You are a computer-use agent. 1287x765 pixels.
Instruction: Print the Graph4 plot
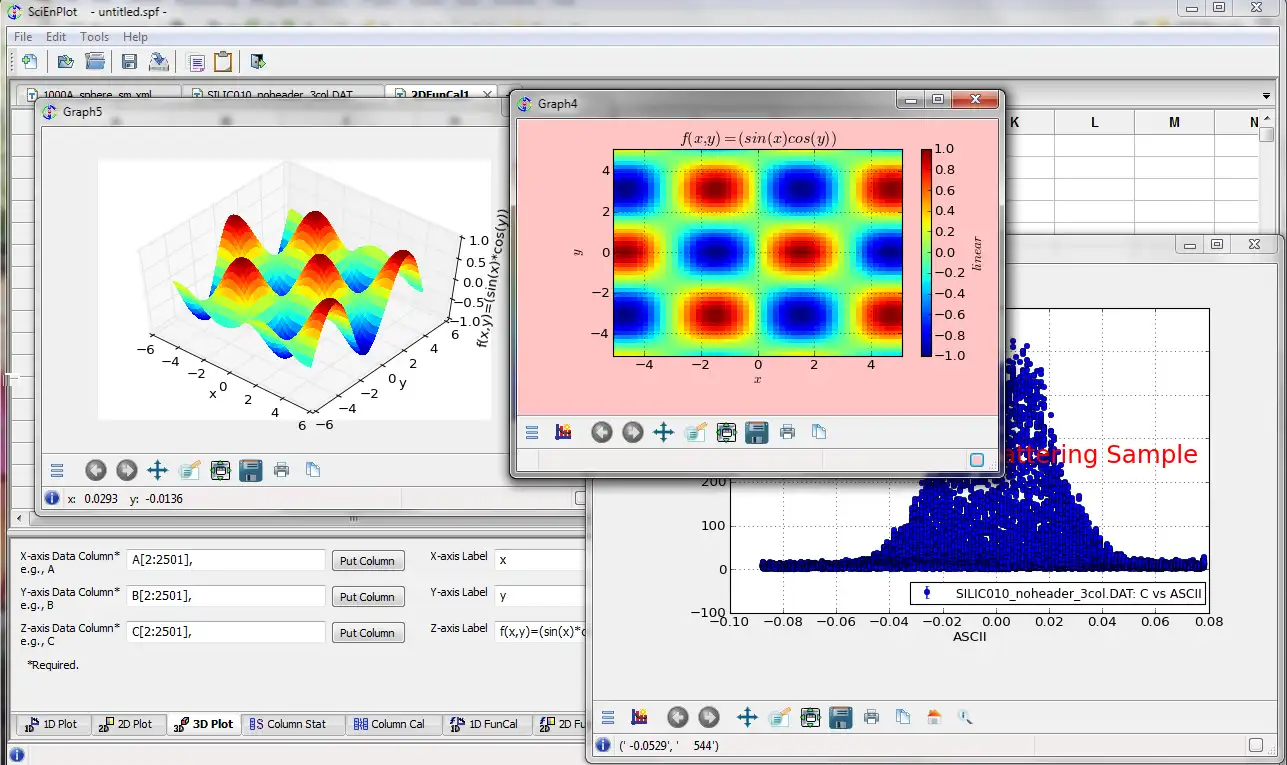tap(787, 433)
